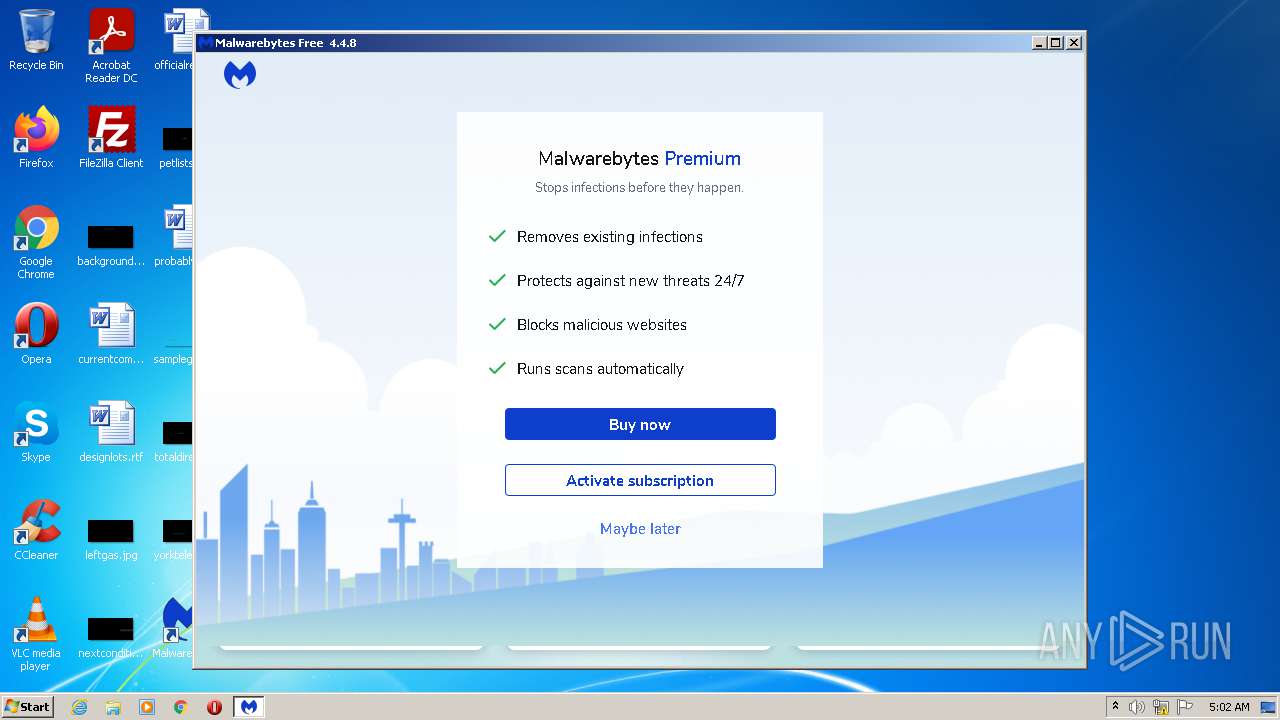
Task: Launch CCleaner desktop shortcut
Action: point(36,530)
